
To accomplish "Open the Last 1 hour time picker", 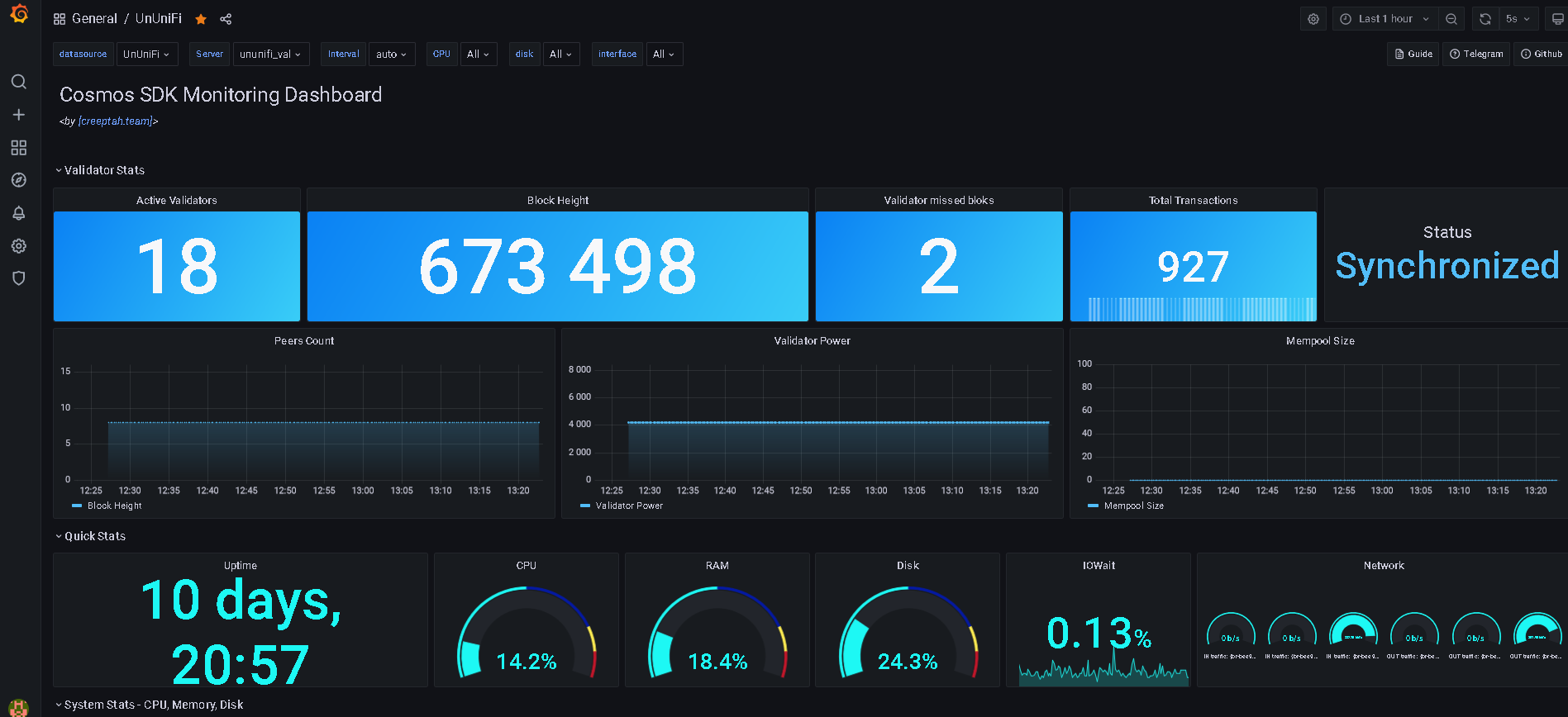I will tap(1385, 19).
